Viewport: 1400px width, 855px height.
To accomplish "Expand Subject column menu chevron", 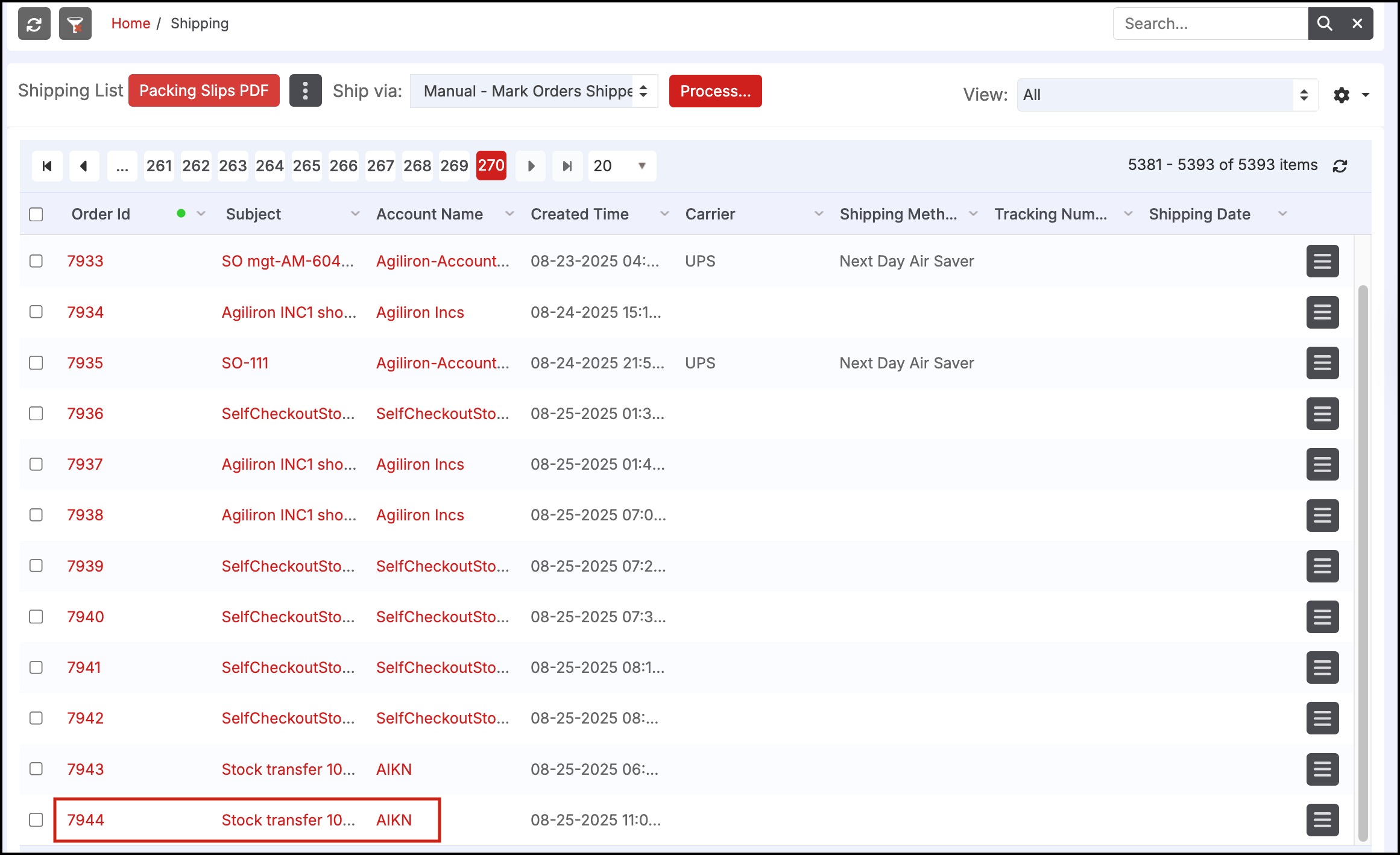I will (x=355, y=214).
